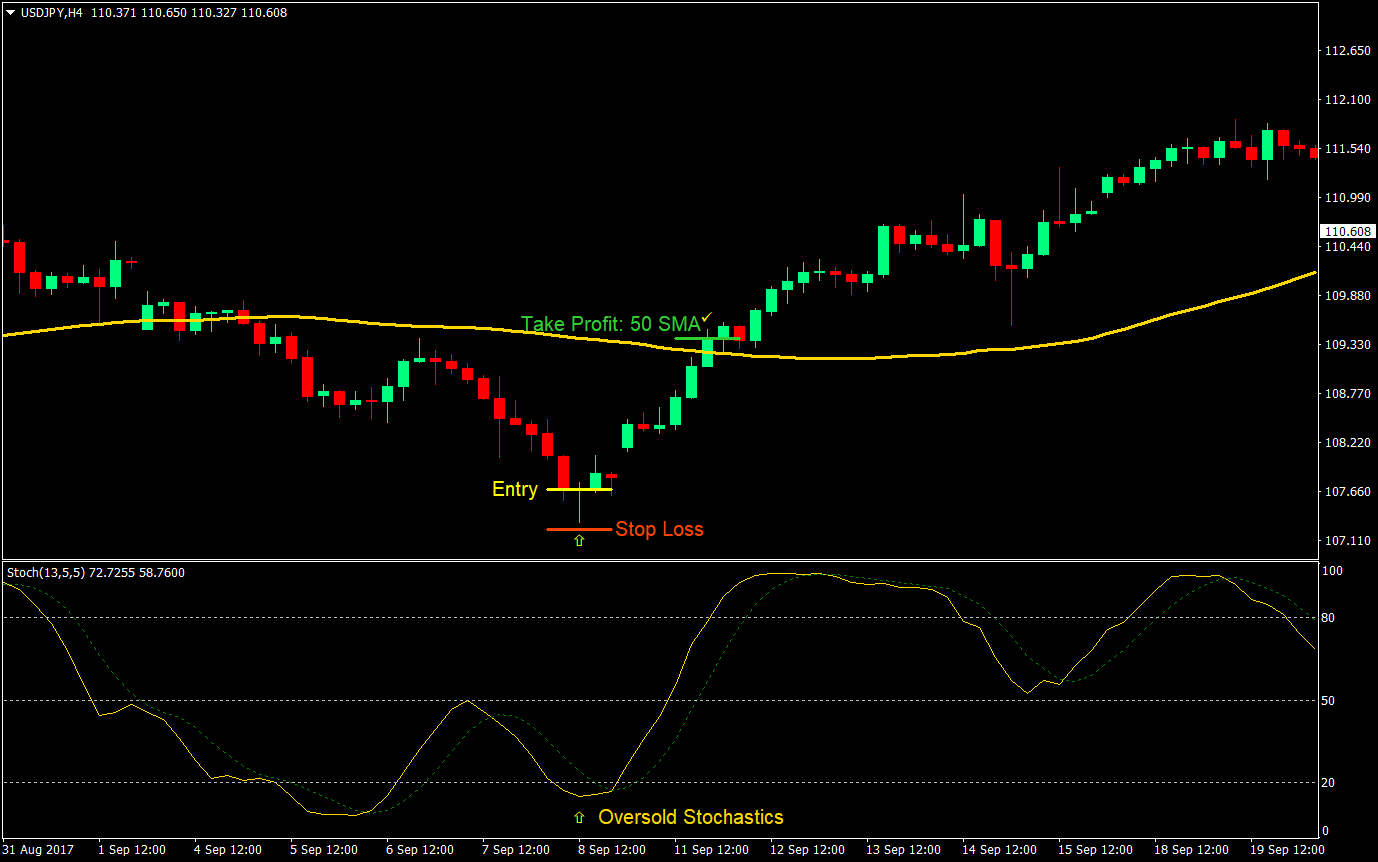Screen dimensions: 1378x862
Task: Click the yellow Entry horizontal line
Action: [x=578, y=490]
